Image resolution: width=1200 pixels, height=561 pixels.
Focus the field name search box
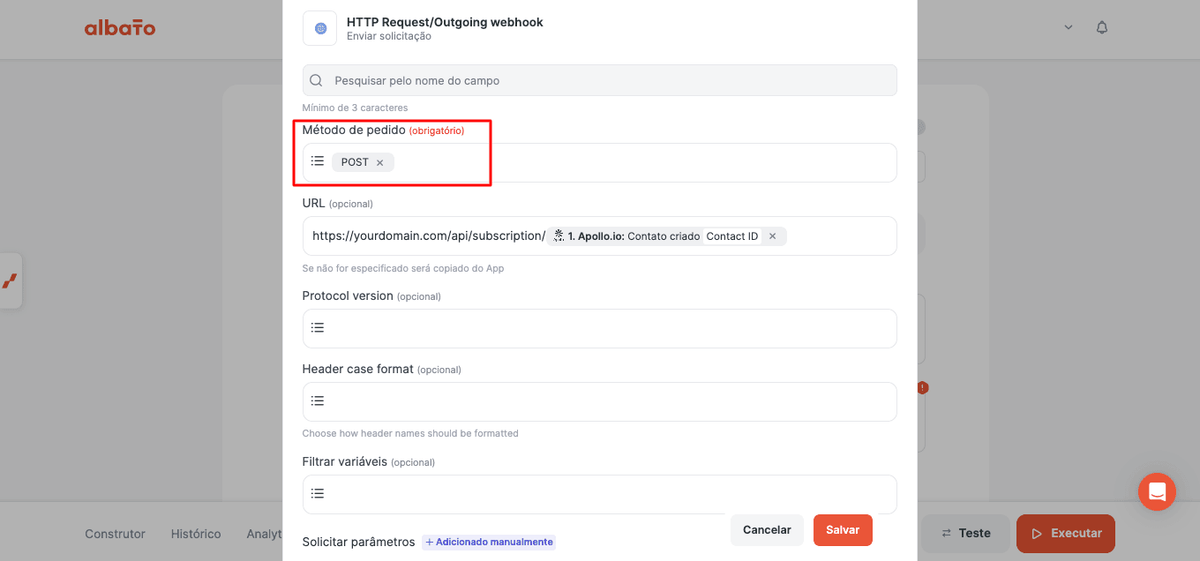point(599,80)
